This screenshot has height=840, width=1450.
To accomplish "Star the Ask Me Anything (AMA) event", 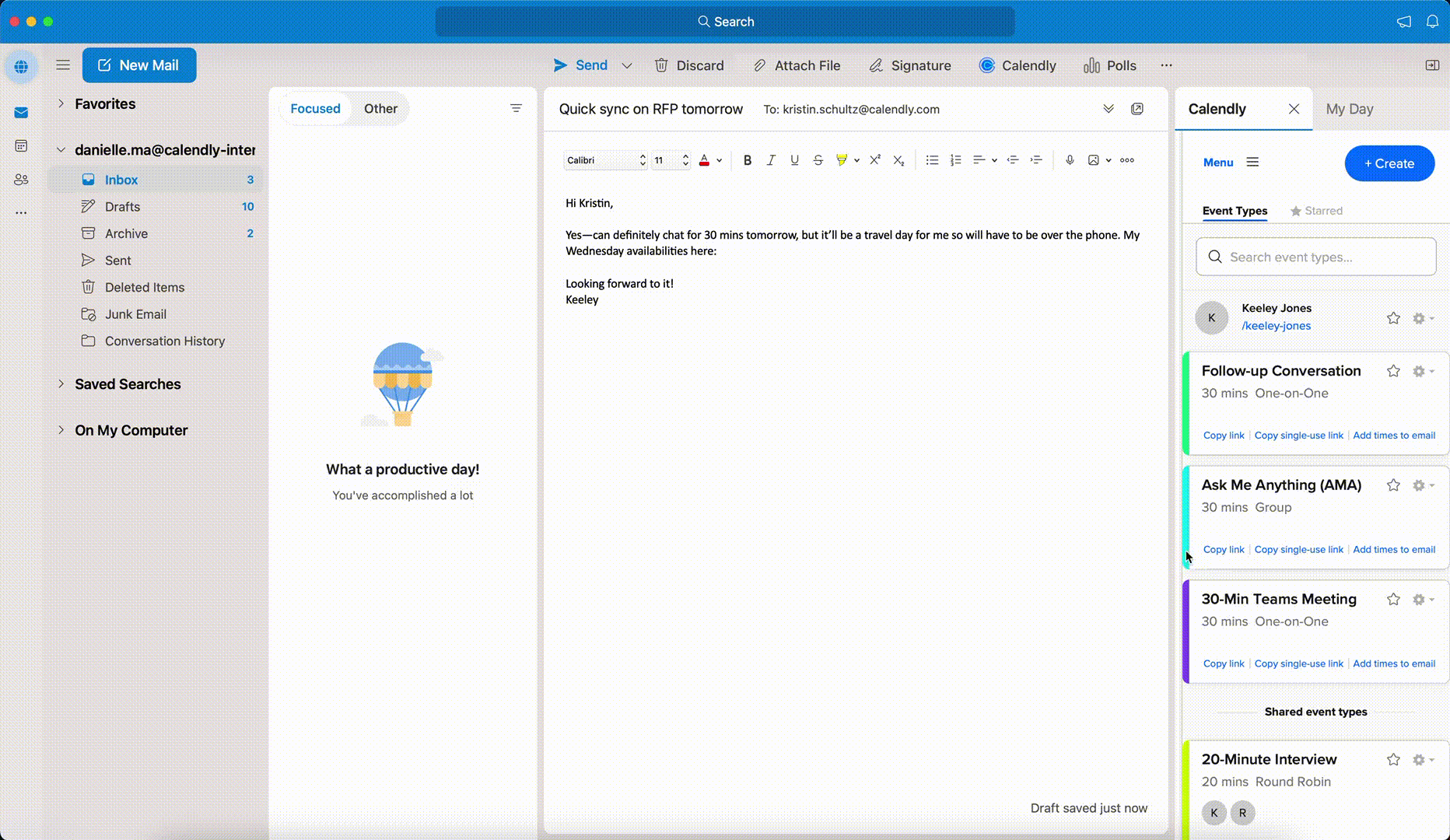I will tap(1393, 485).
